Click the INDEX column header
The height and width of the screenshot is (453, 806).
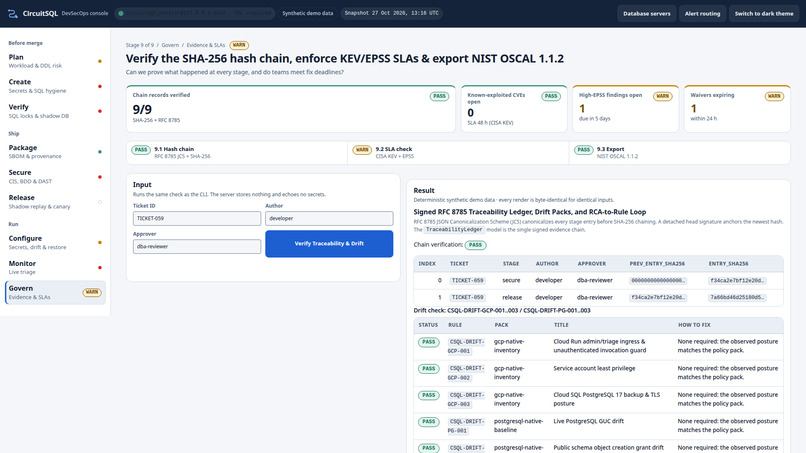[x=427, y=264]
